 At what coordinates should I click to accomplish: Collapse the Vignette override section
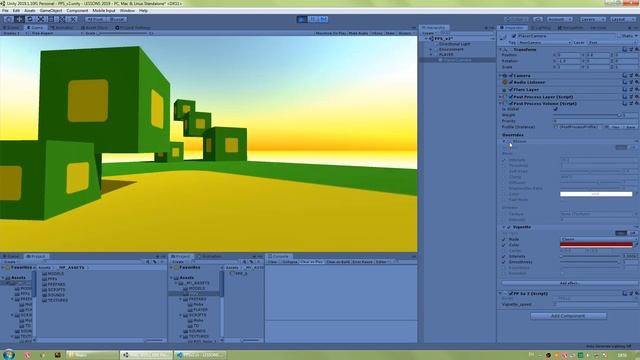point(504,227)
